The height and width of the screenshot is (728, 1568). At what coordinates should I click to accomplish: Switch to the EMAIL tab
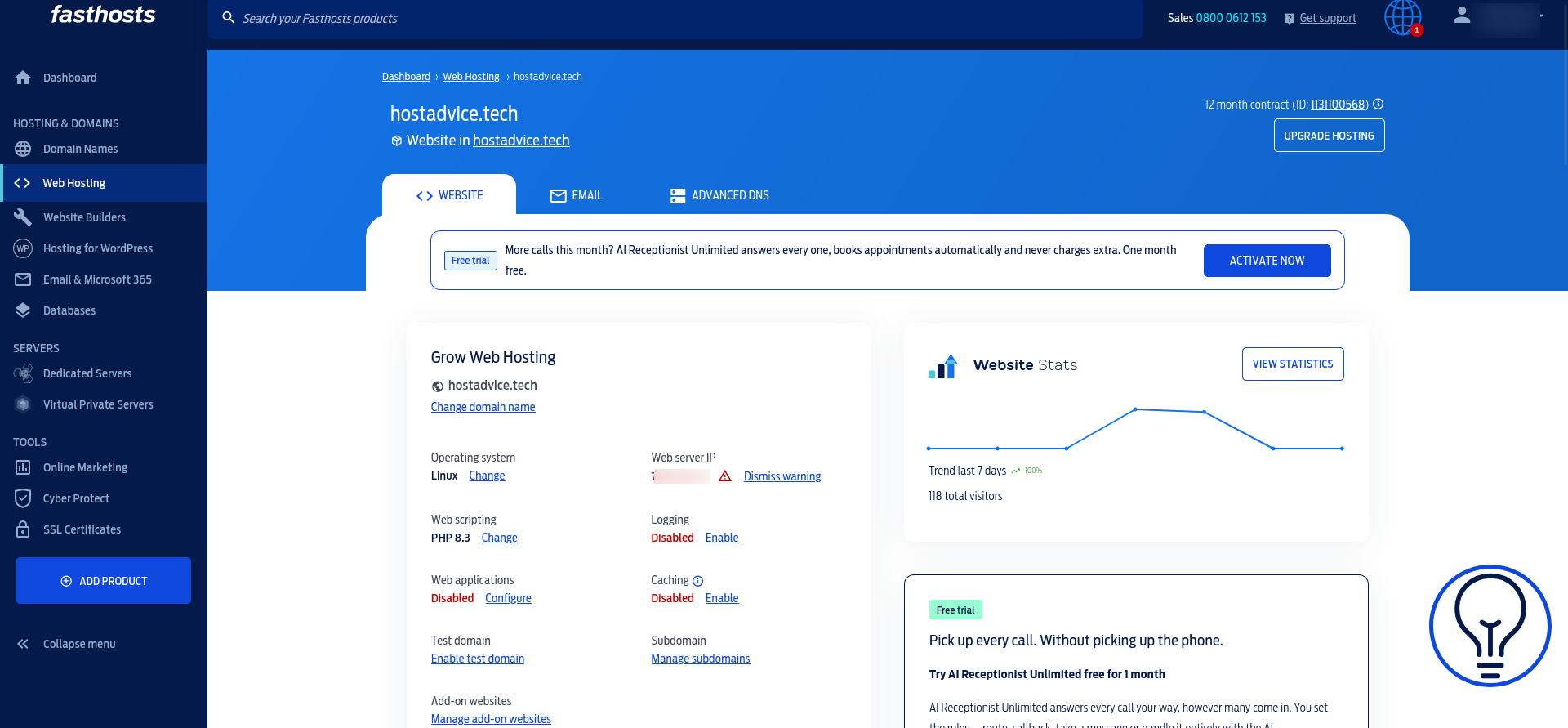click(x=577, y=195)
